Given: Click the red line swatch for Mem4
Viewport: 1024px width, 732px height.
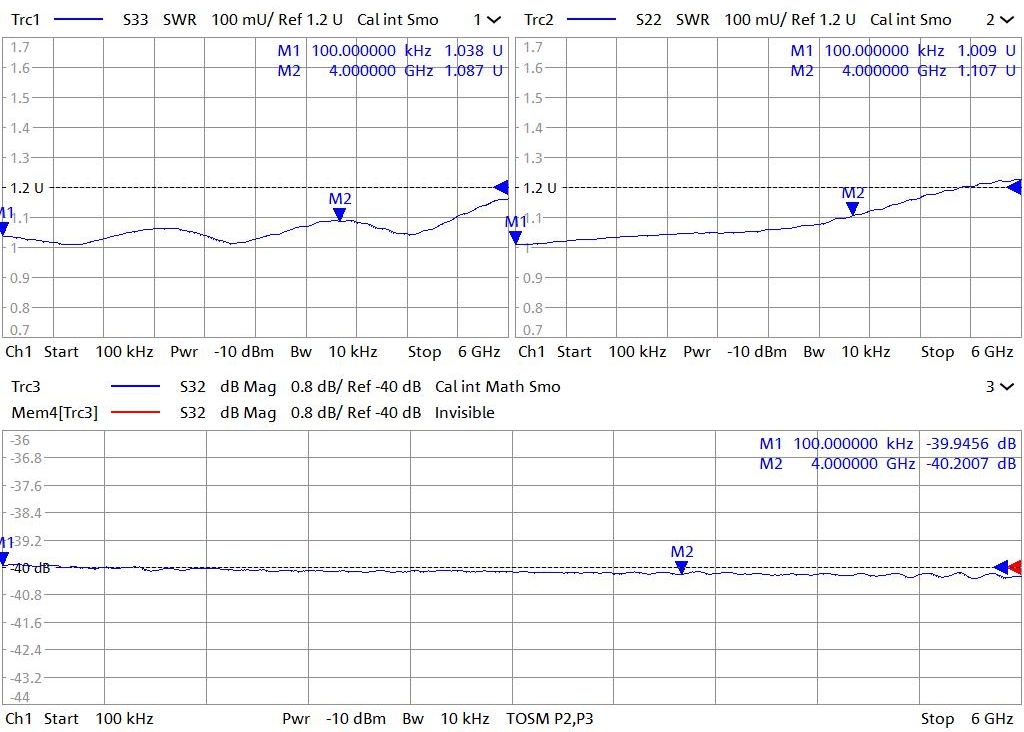Looking at the screenshot, I should pos(135,412).
